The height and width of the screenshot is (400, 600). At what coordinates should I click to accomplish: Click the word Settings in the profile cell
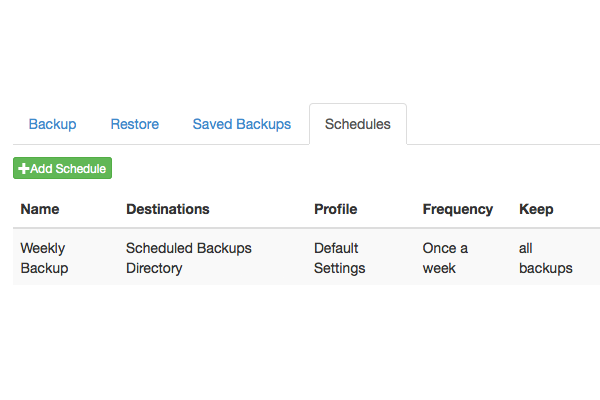[x=339, y=268]
